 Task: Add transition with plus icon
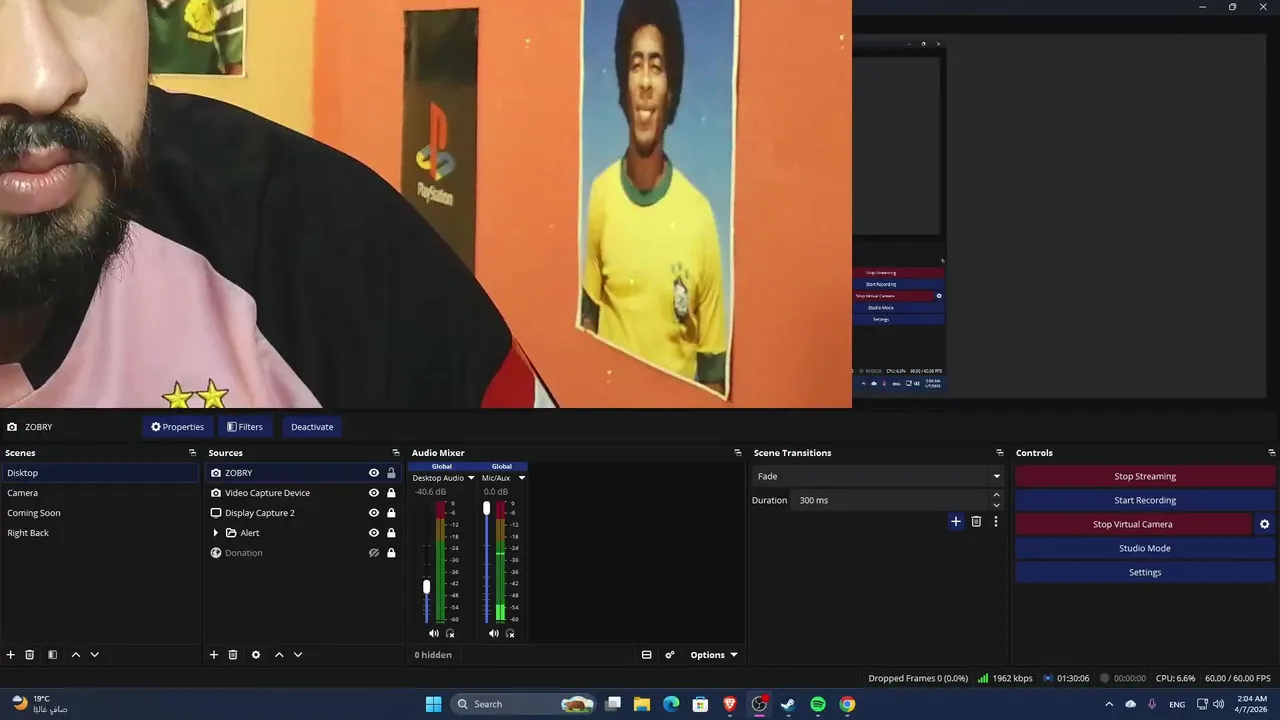[956, 521]
